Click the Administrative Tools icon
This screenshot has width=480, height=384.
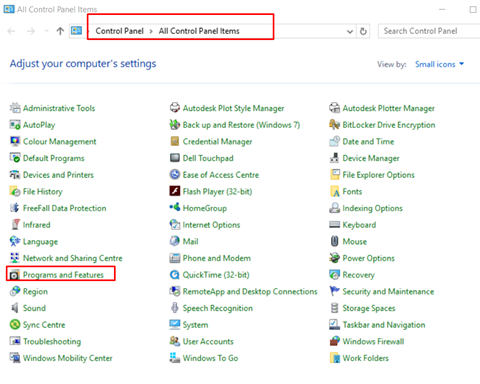pos(15,108)
